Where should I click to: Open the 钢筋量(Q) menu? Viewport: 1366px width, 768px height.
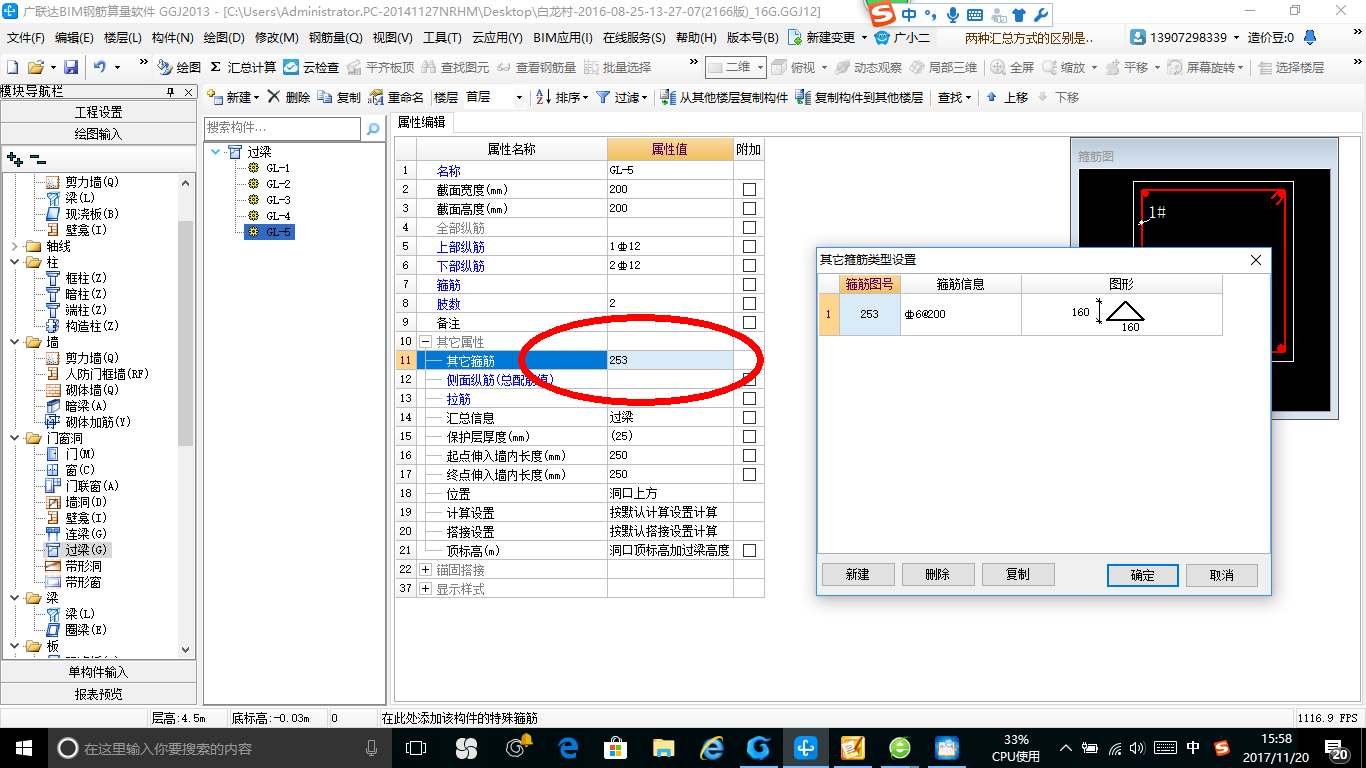tap(335, 37)
